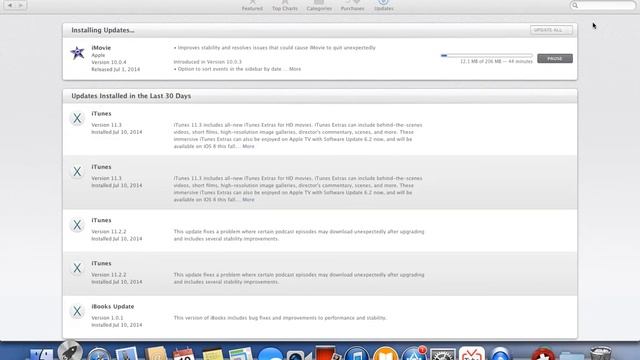Screen dimensions: 640x360
Task: Select the Updates tab
Action: (384, 6)
